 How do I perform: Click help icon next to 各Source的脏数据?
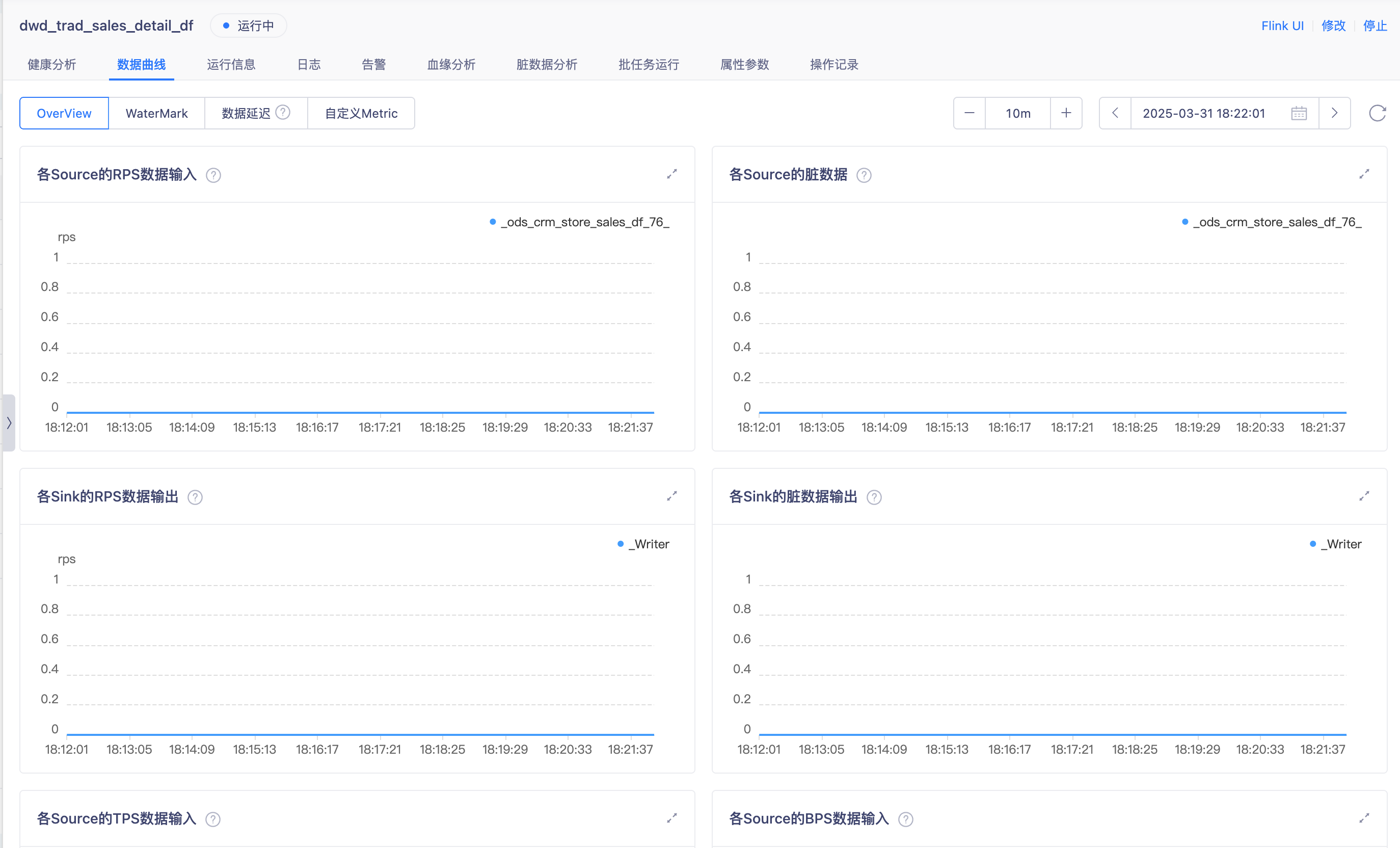point(864,175)
